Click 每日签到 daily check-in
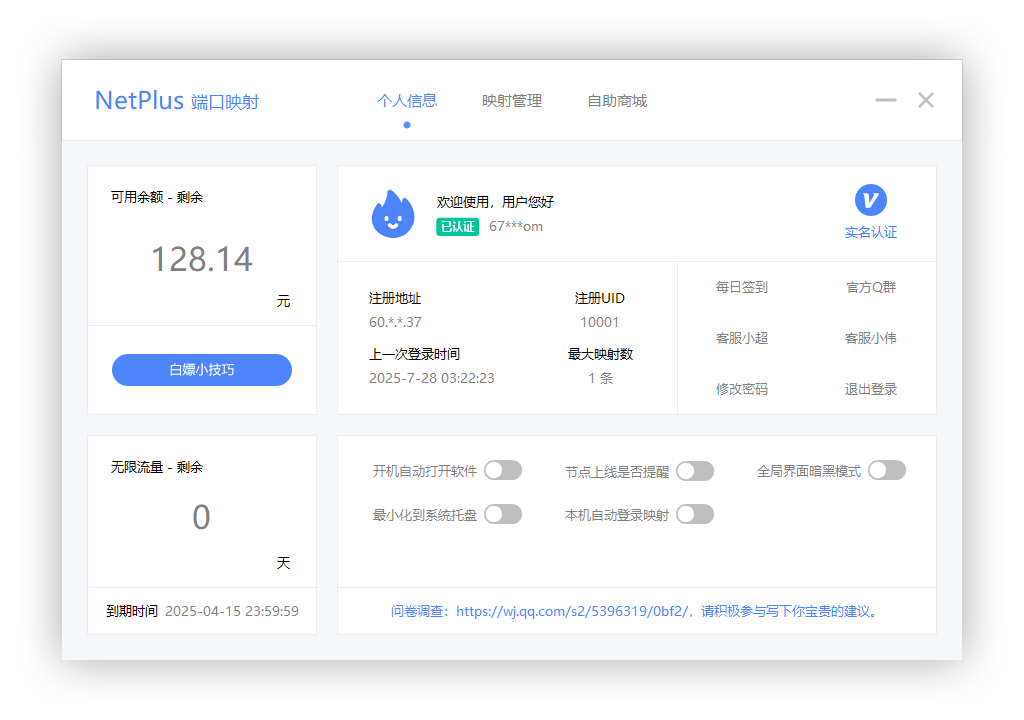 pos(740,288)
